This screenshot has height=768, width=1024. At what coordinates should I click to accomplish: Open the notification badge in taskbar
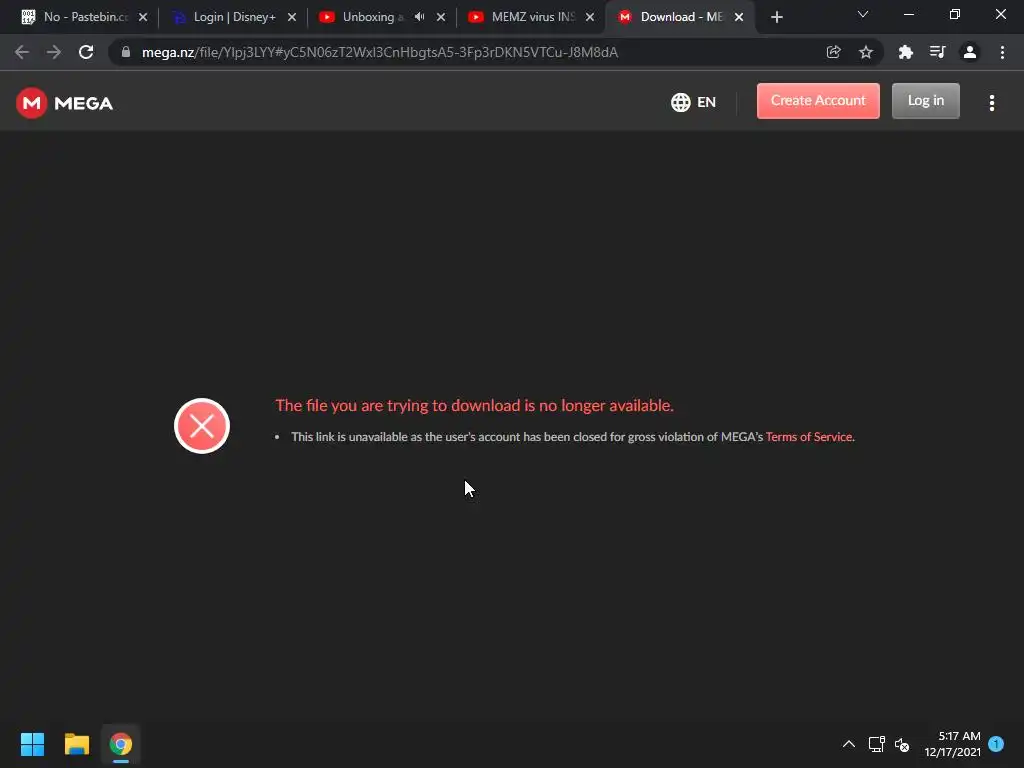[996, 743]
